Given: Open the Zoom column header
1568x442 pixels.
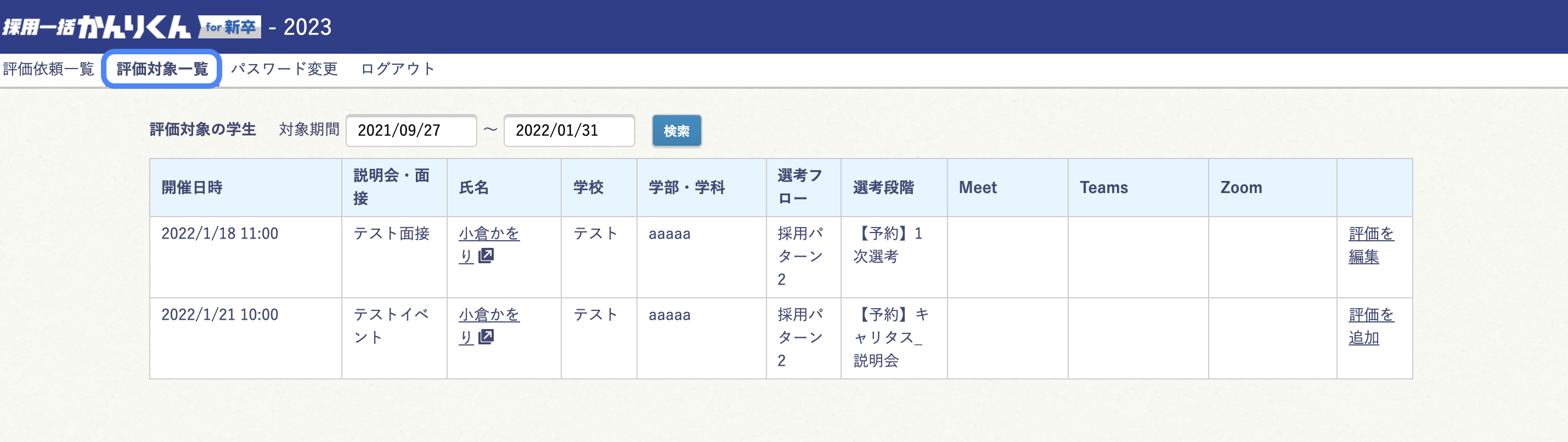Looking at the screenshot, I should tap(1240, 188).
